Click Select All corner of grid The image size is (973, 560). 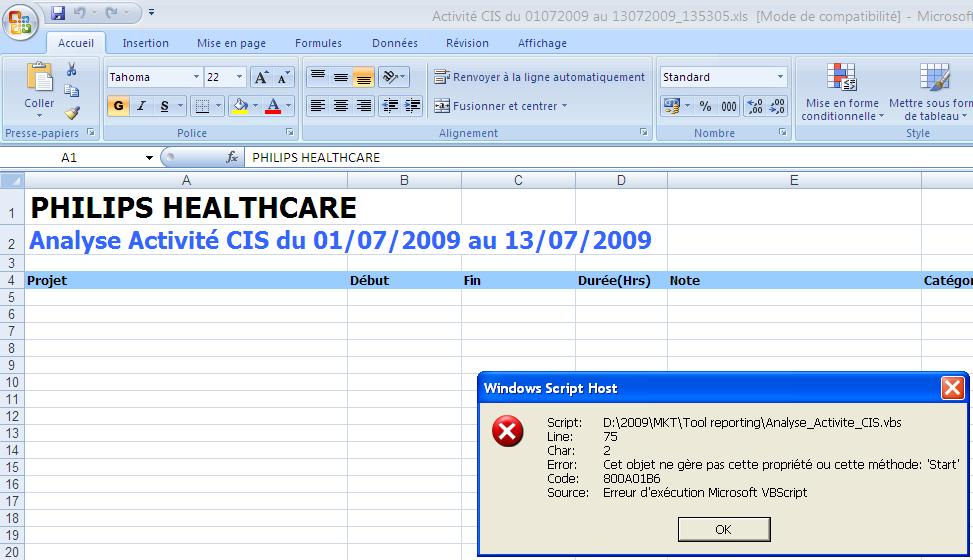pyautogui.click(x=12, y=180)
